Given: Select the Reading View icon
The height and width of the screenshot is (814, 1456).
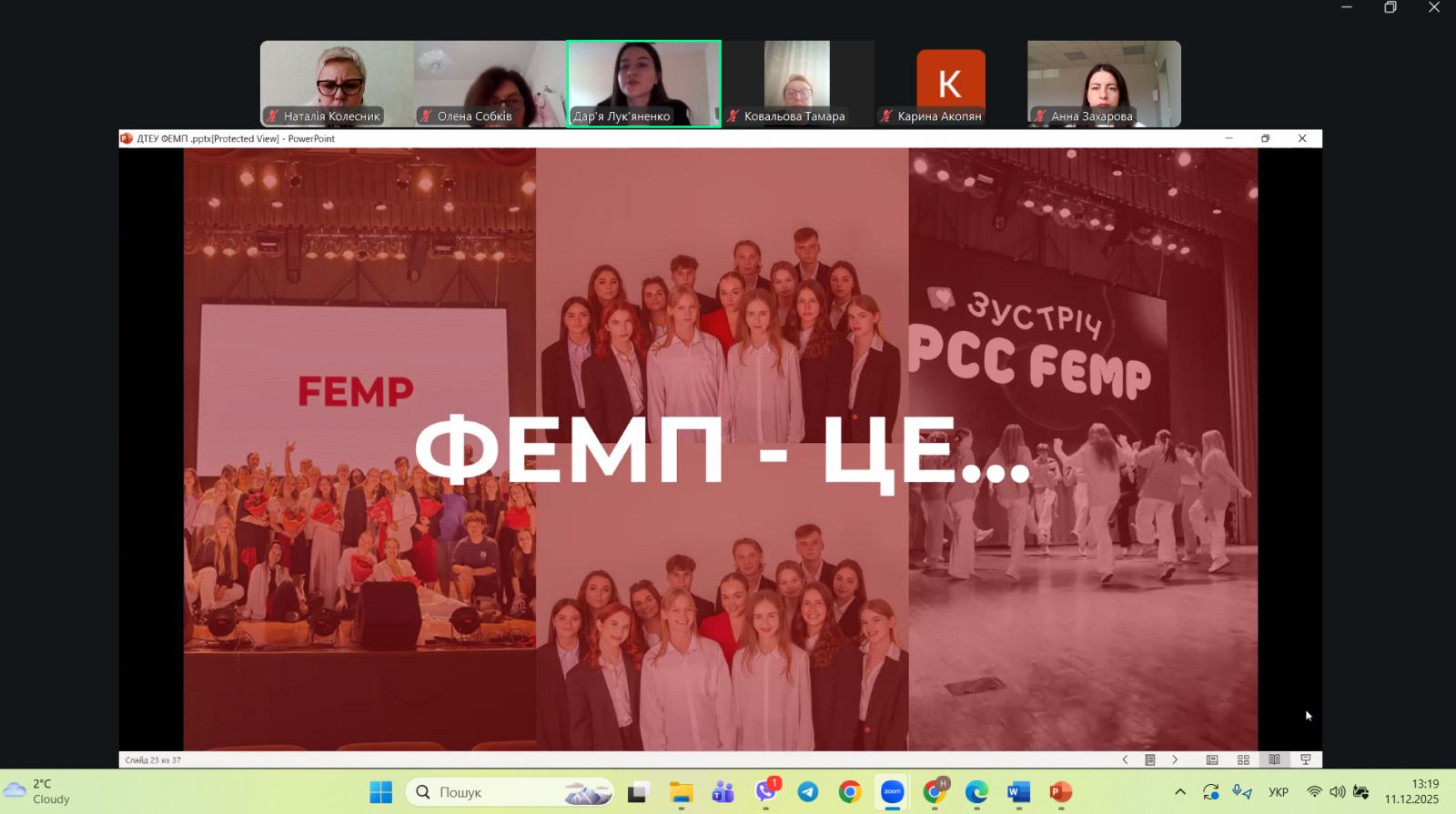Looking at the screenshot, I should [1274, 759].
